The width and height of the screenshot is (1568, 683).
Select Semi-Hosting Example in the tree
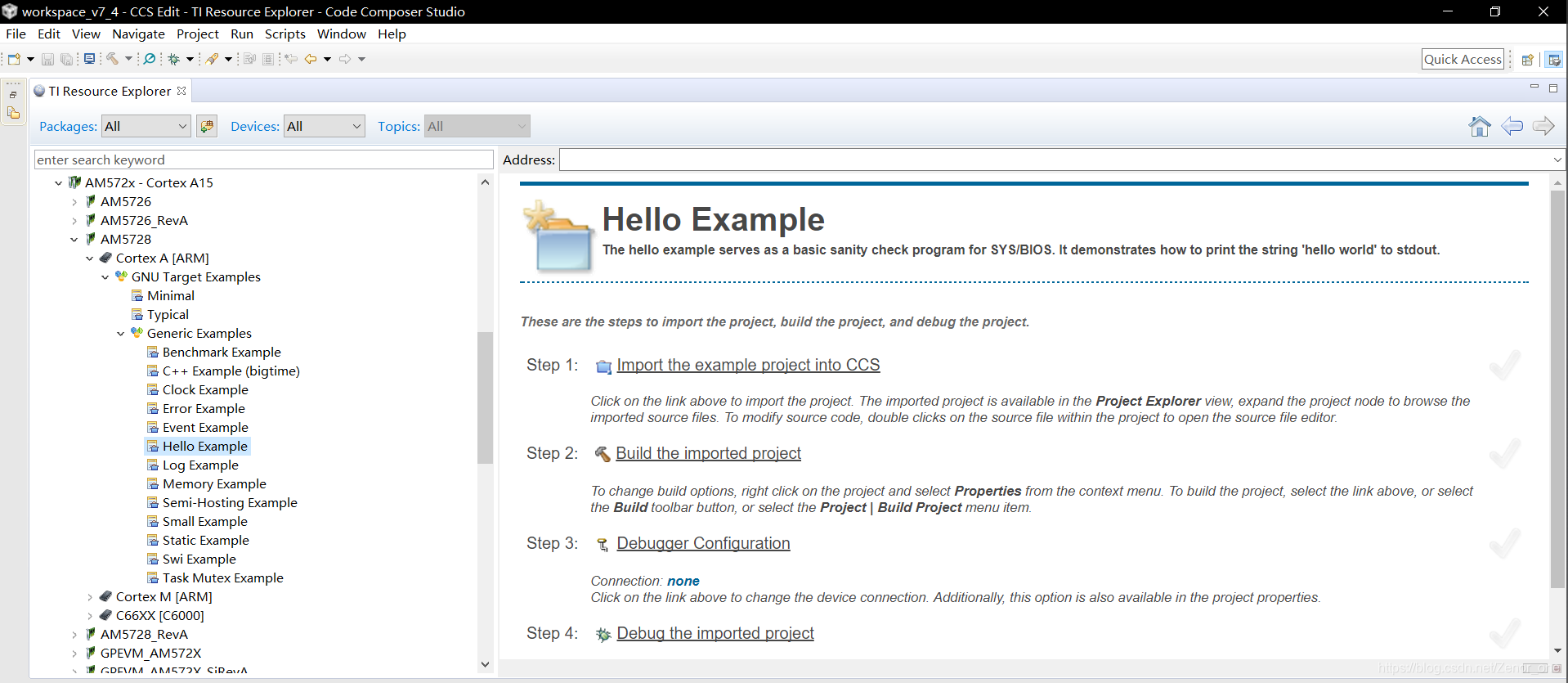coord(230,503)
